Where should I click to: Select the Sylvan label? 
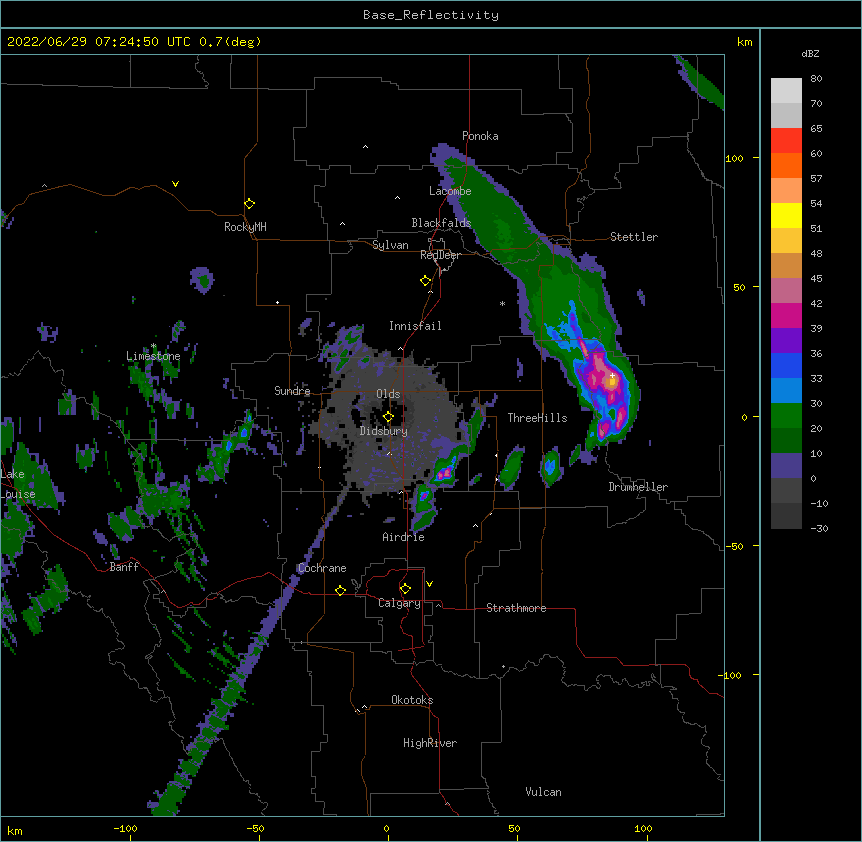coord(390,245)
